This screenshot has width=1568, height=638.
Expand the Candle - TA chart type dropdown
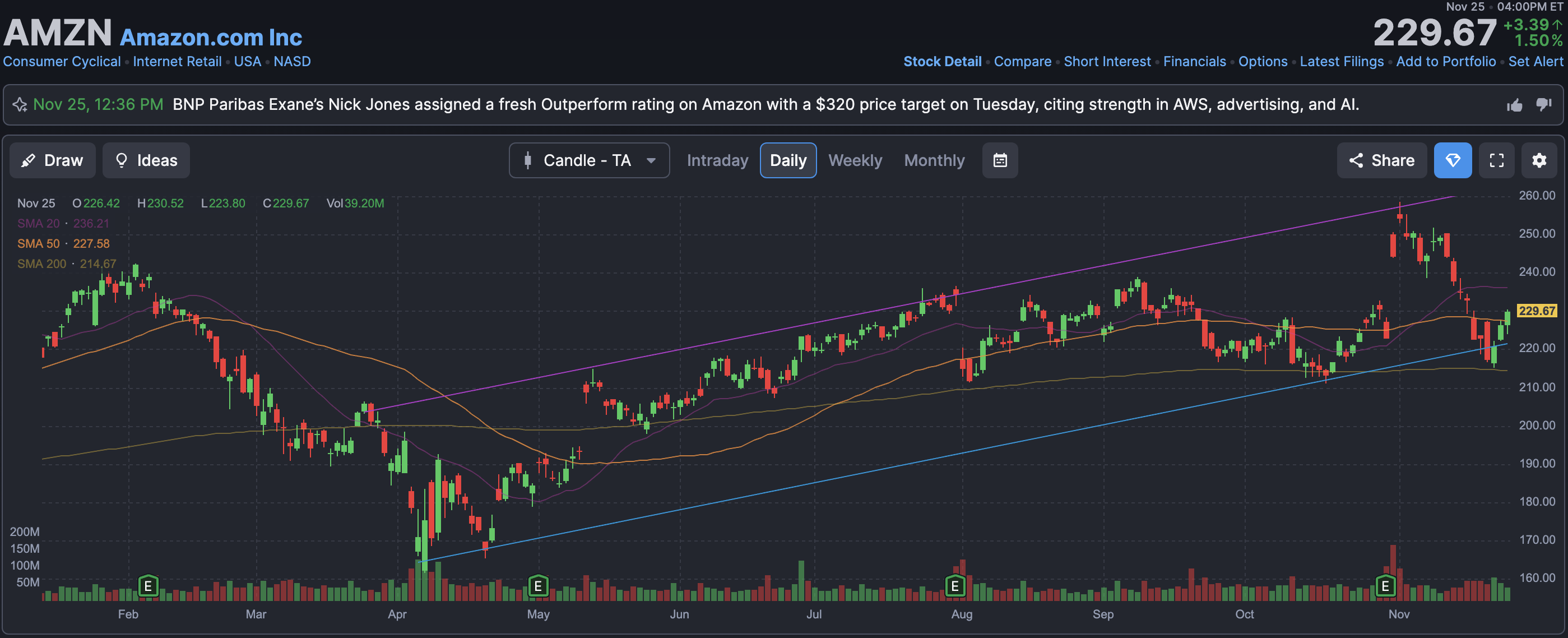coord(588,160)
